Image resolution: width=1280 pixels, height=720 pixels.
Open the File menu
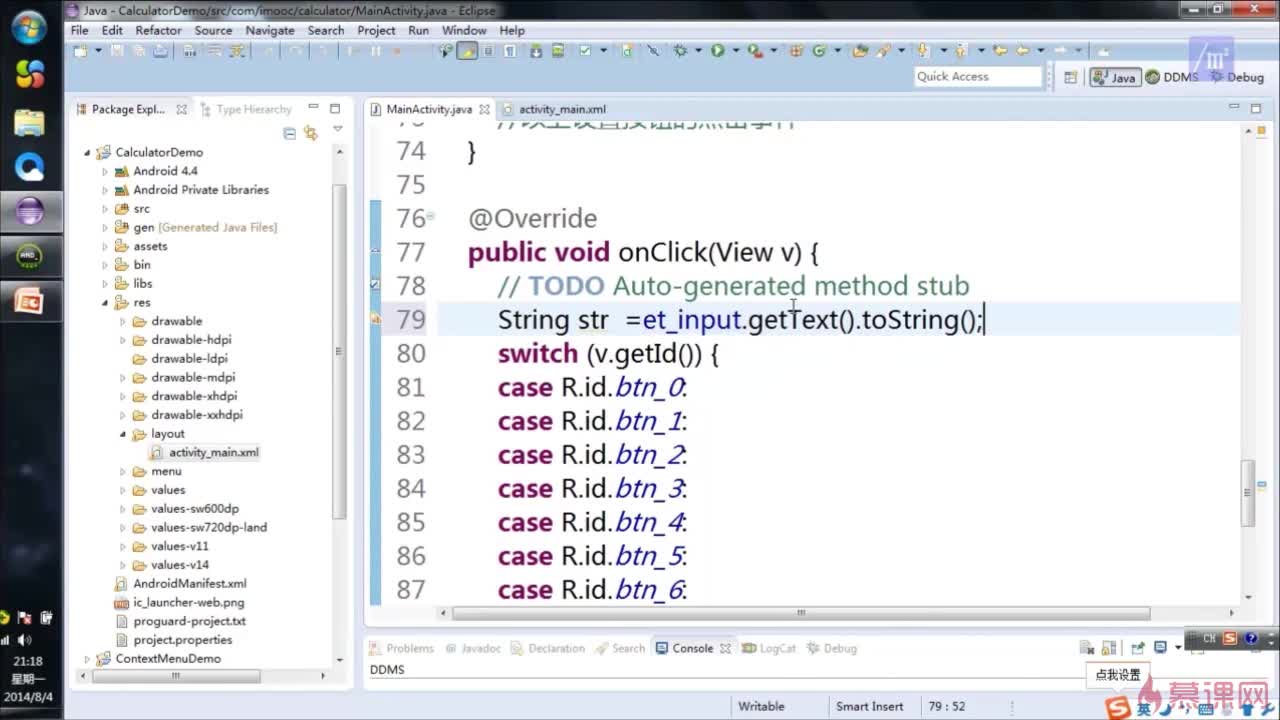point(80,30)
